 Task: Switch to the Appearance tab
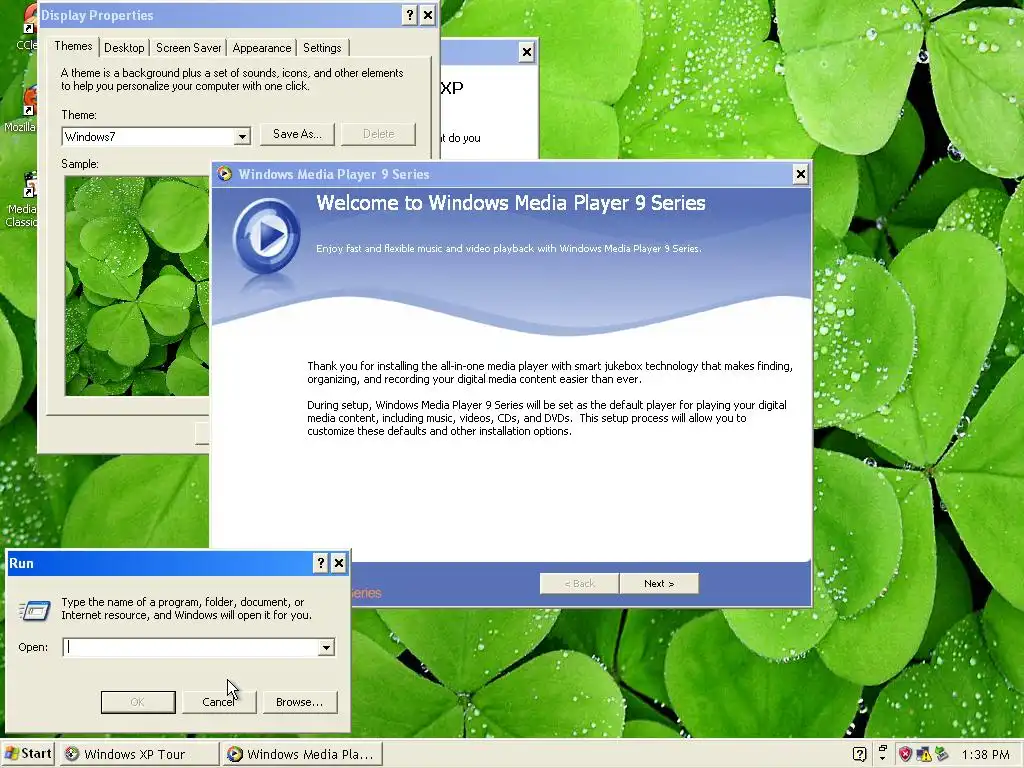(x=262, y=48)
